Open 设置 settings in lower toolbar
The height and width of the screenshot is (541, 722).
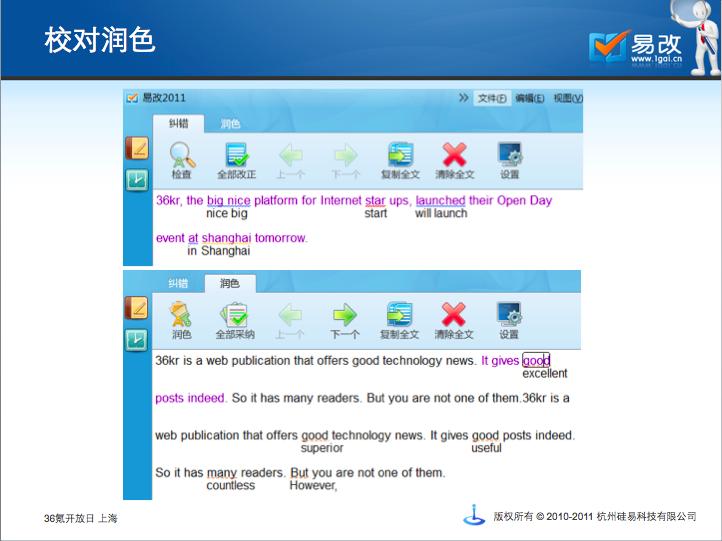[509, 314]
